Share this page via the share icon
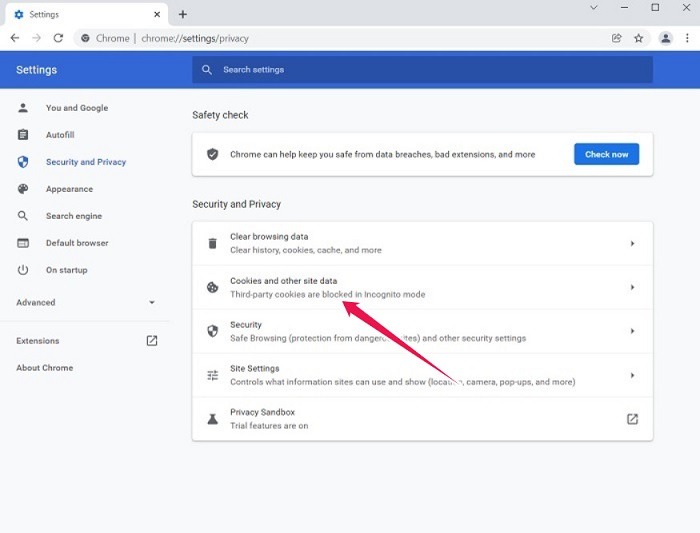 coord(617,38)
